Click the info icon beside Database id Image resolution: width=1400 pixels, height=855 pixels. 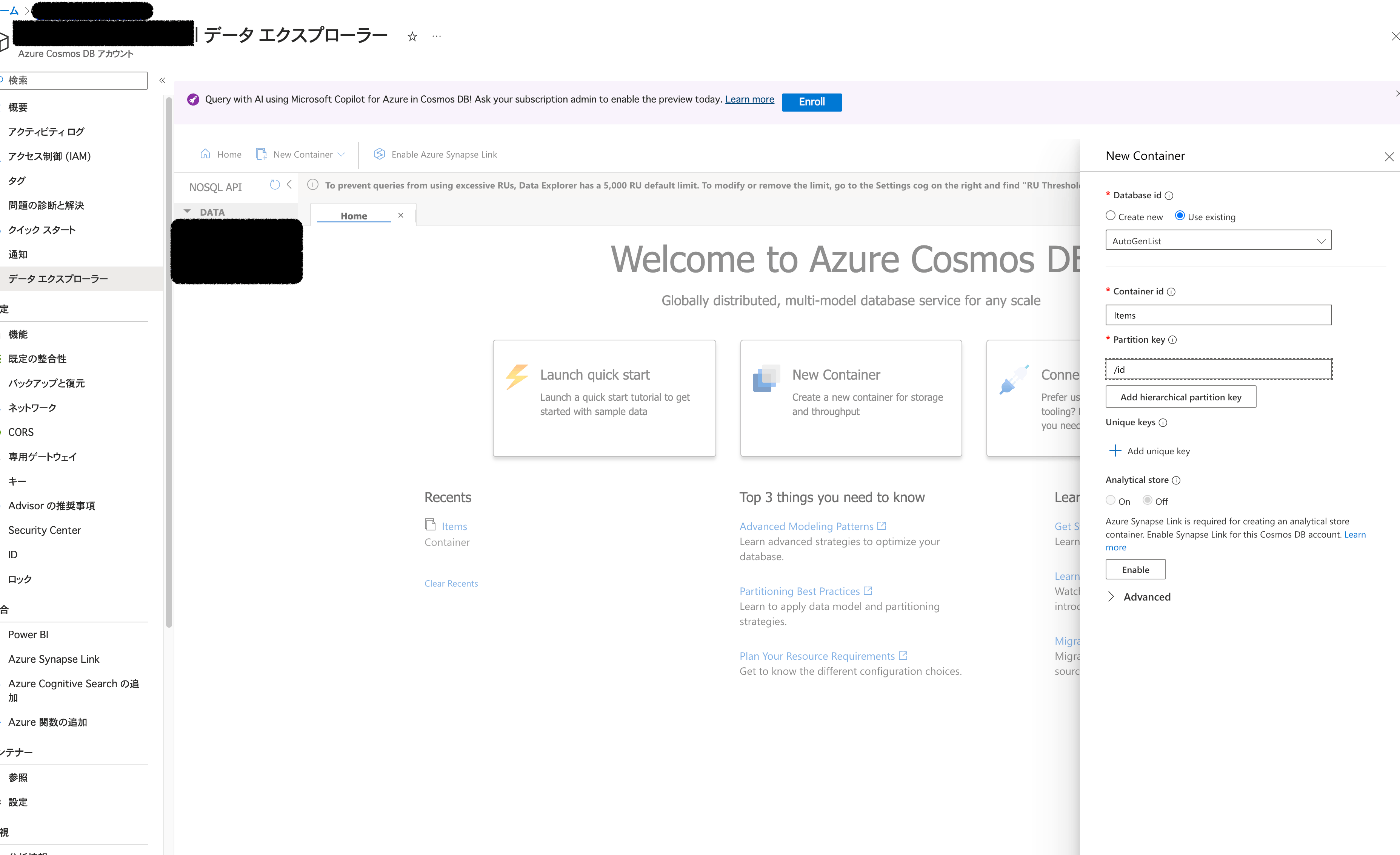[1169, 196]
